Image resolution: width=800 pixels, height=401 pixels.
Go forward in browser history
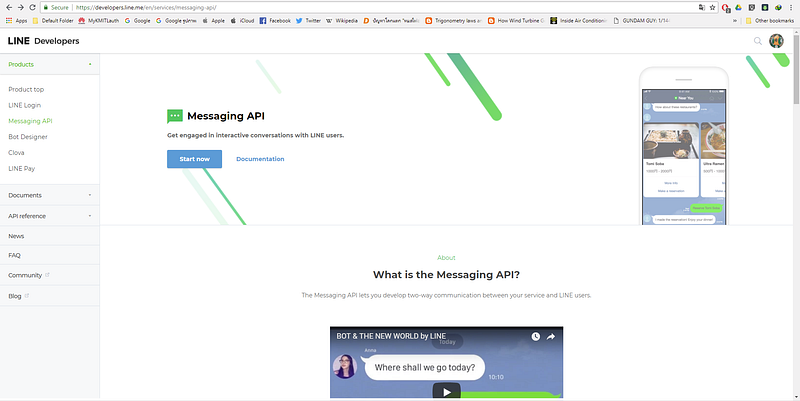[20, 7]
